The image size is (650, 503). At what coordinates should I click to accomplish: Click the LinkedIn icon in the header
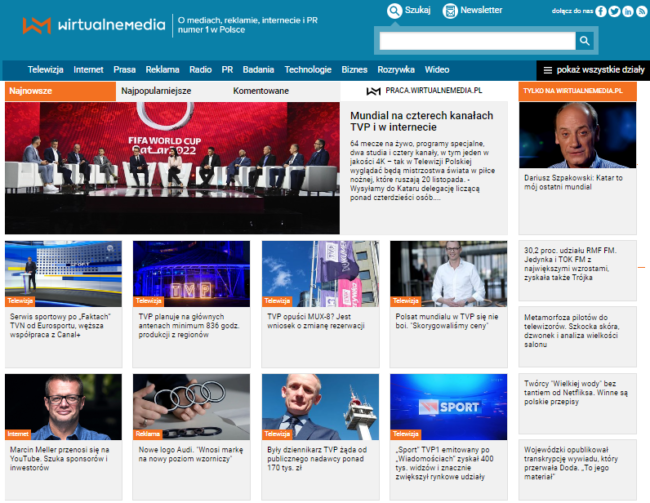(x=628, y=11)
